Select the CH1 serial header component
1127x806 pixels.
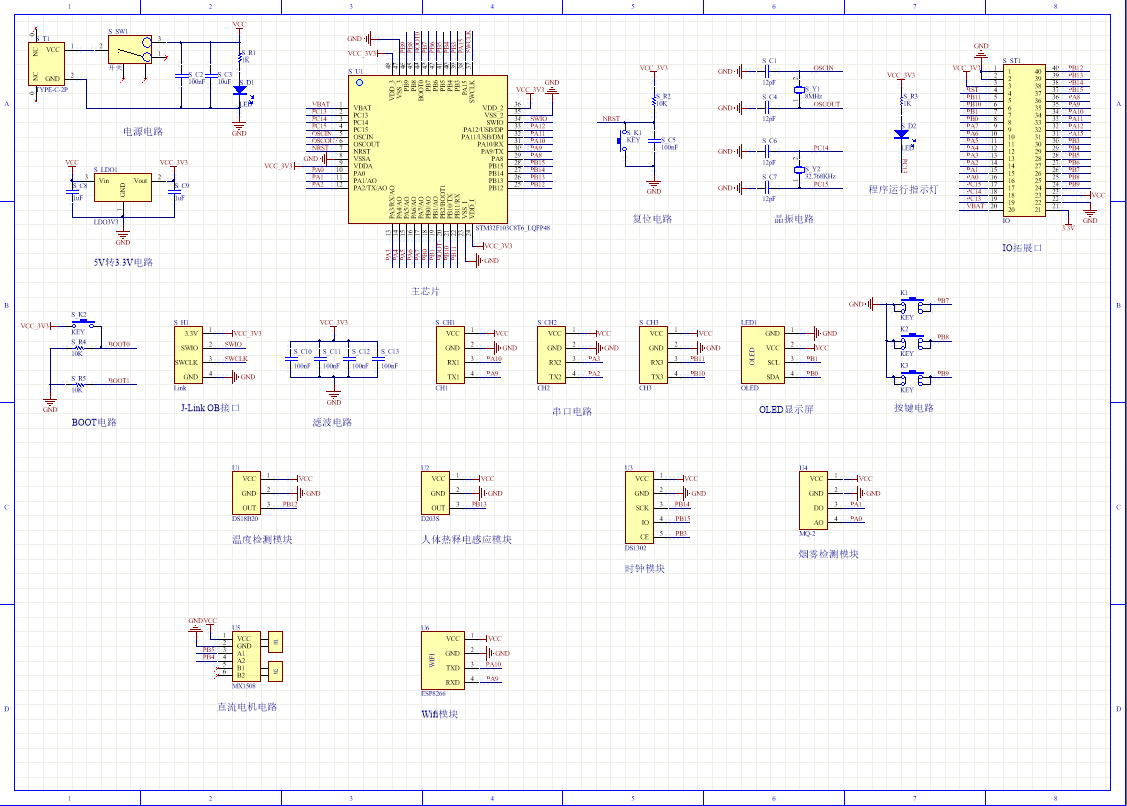coord(451,354)
